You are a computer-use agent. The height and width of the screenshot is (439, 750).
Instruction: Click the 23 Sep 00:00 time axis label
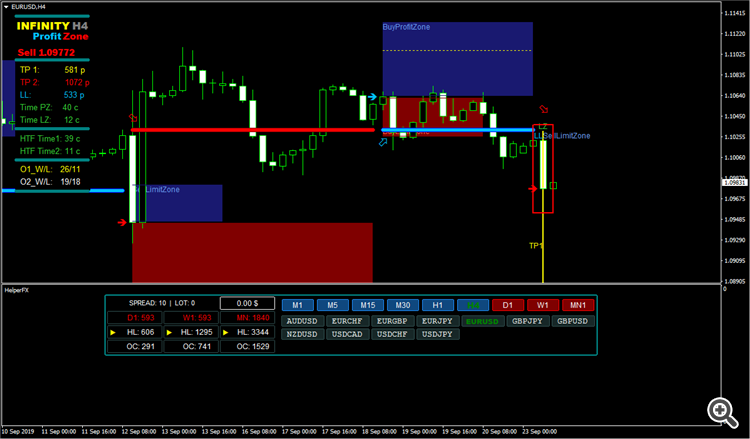coord(539,432)
